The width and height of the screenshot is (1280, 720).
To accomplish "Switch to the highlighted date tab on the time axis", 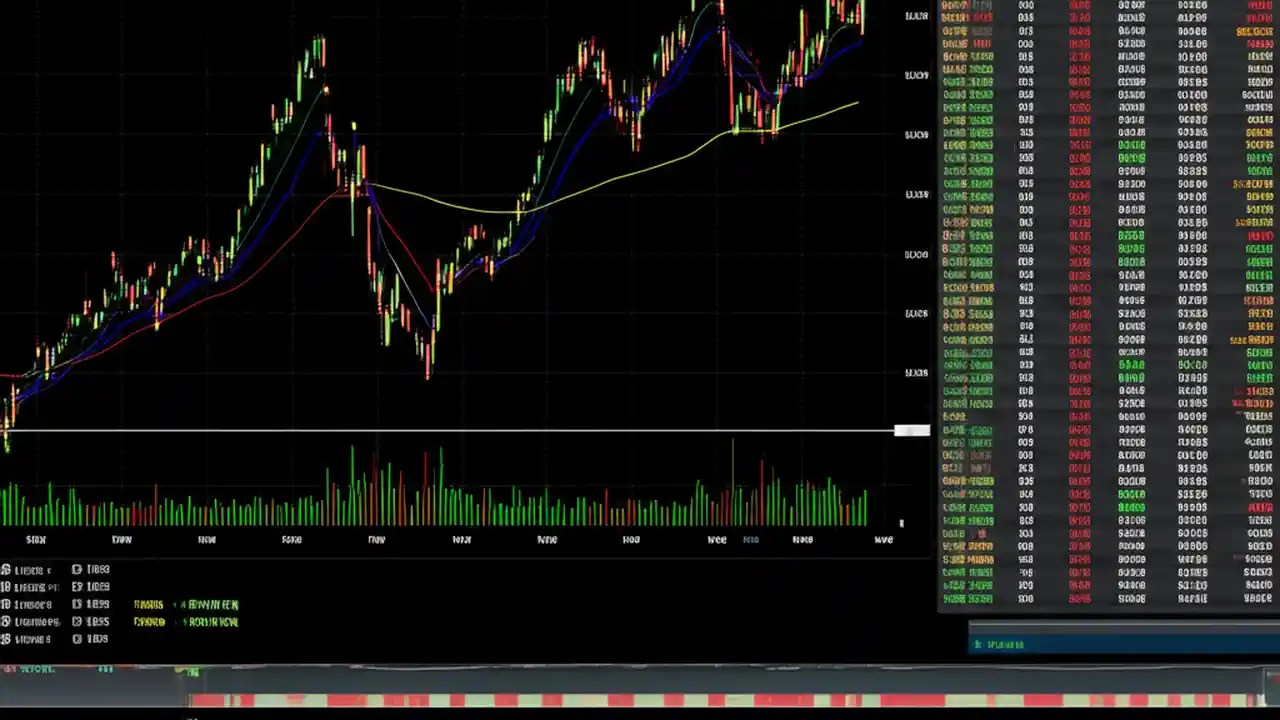I will click(x=750, y=539).
